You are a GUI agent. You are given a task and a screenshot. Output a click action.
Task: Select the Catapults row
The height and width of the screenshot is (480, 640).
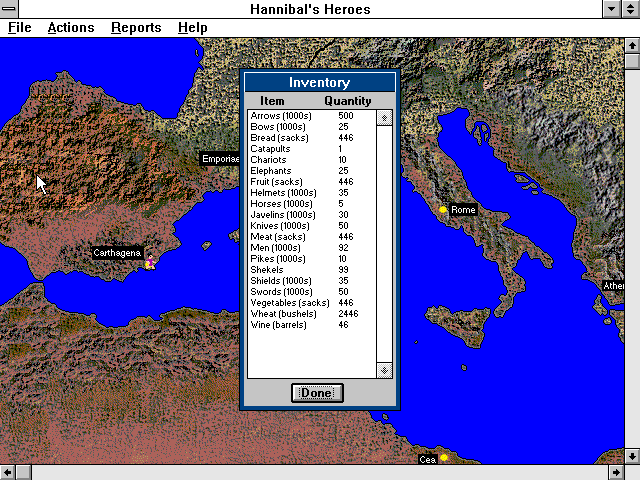pyautogui.click(x=311, y=149)
